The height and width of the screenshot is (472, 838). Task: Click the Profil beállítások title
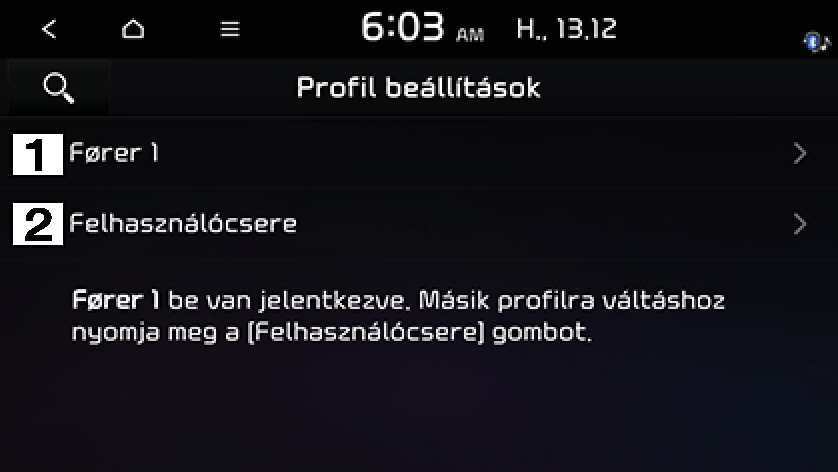click(x=418, y=88)
